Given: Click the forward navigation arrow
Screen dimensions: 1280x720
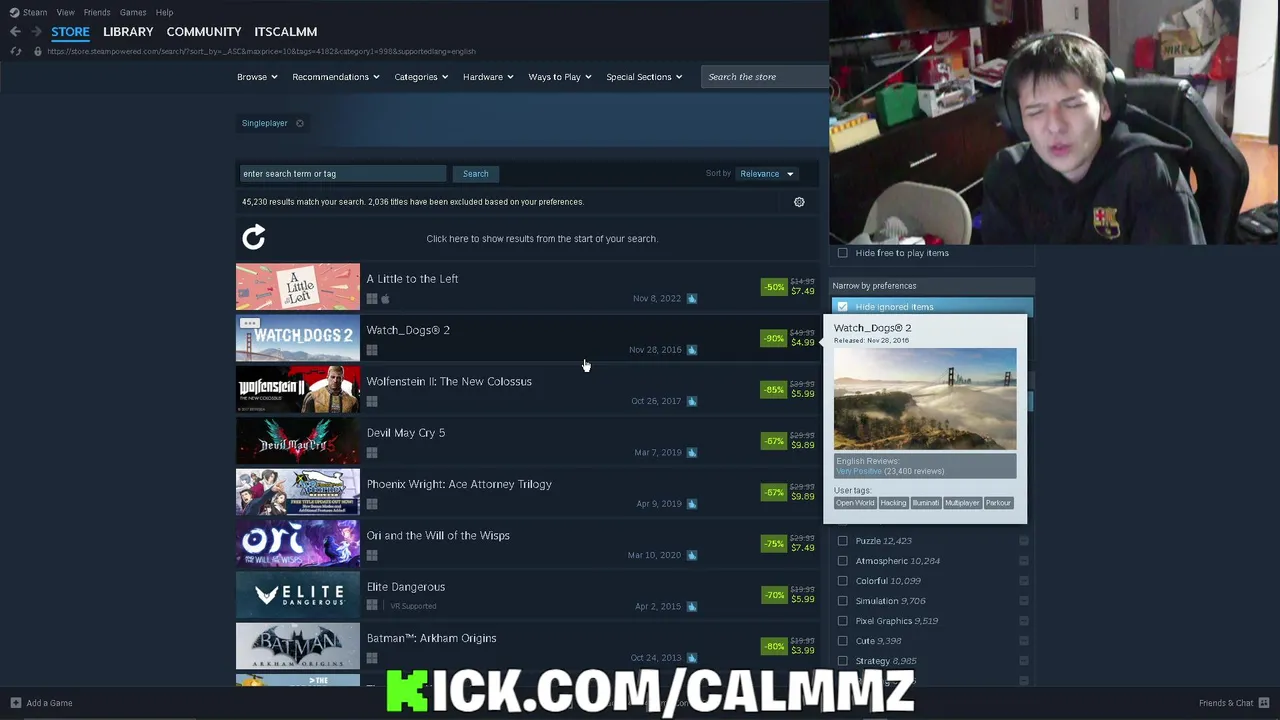Looking at the screenshot, I should click(x=36, y=31).
